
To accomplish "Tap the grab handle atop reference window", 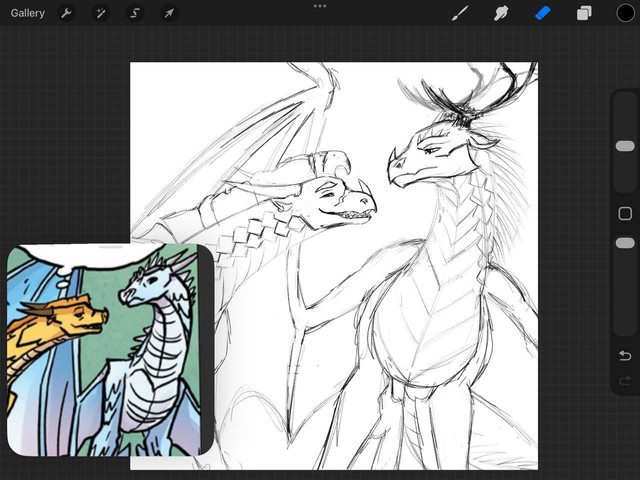I will point(111,246).
